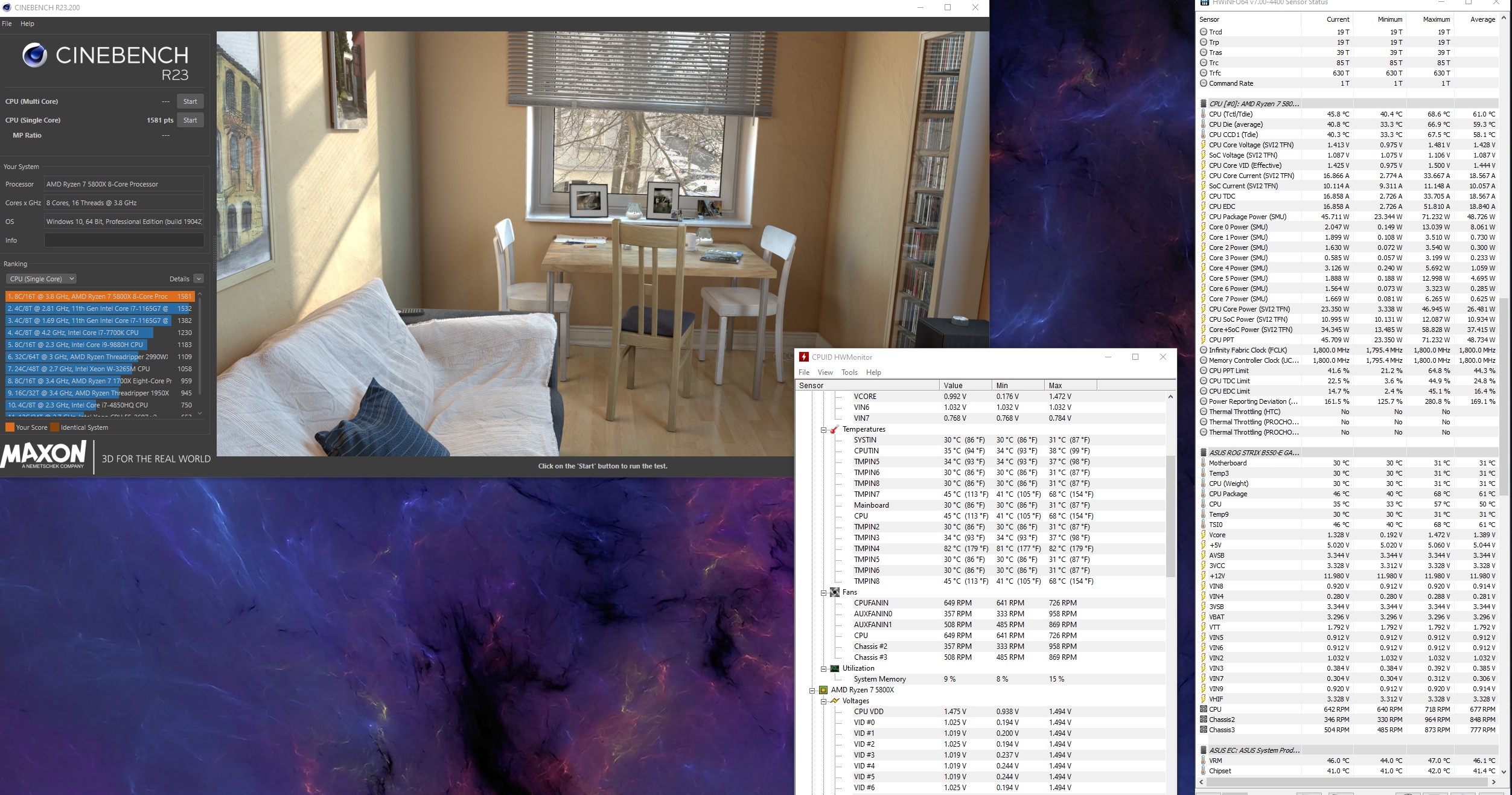Screen dimensions: 1512x795
Task: Select the 5800X ranking row scoring 1581
Action: pyautogui.click(x=100, y=296)
